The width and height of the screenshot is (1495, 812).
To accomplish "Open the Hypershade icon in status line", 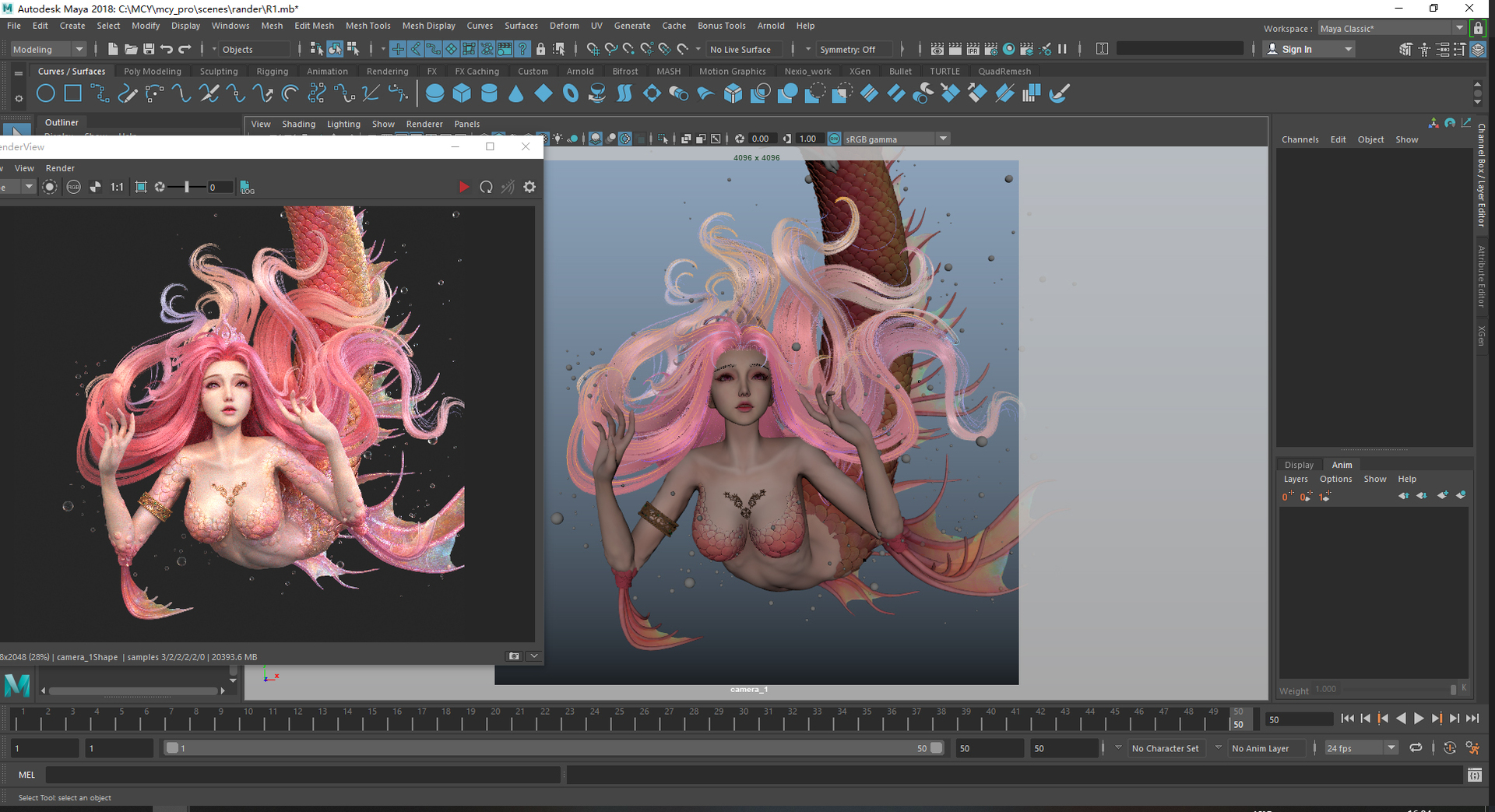I will point(1009,49).
